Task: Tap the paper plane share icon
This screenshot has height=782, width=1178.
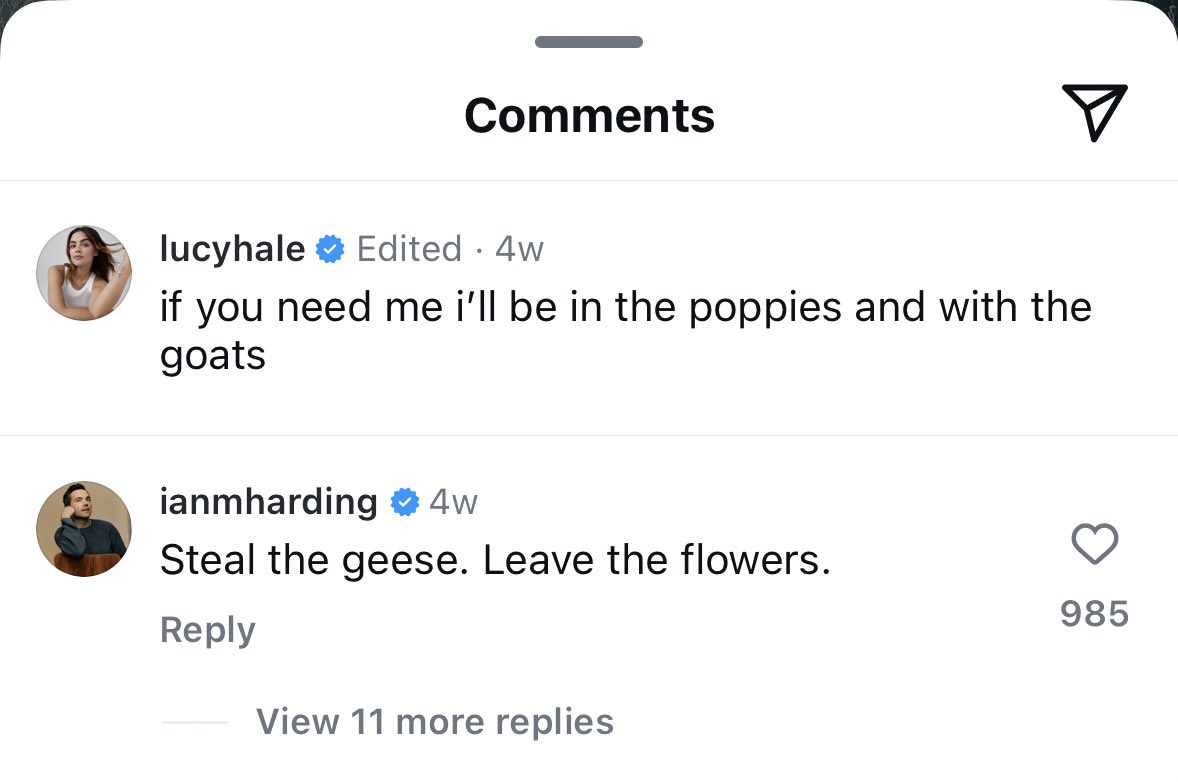Action: (1095, 112)
